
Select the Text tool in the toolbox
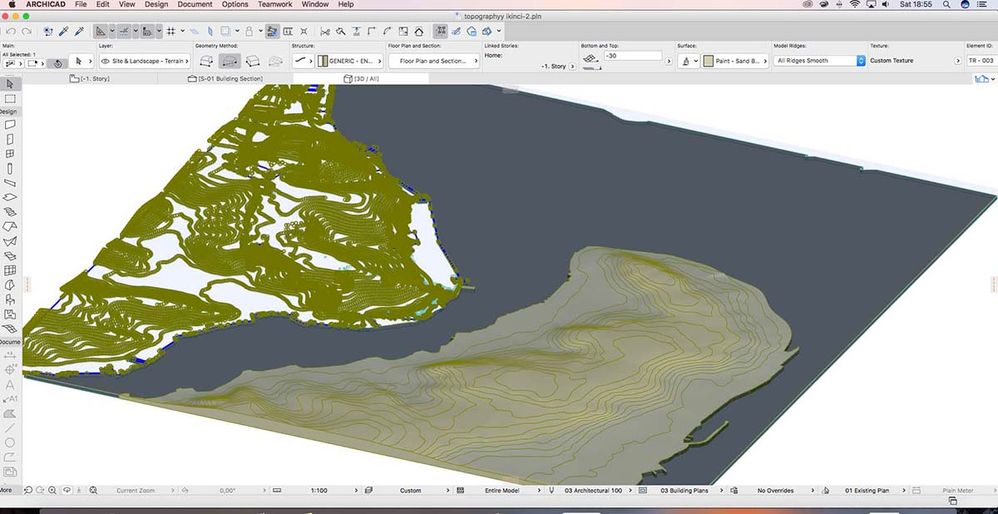tap(10, 385)
